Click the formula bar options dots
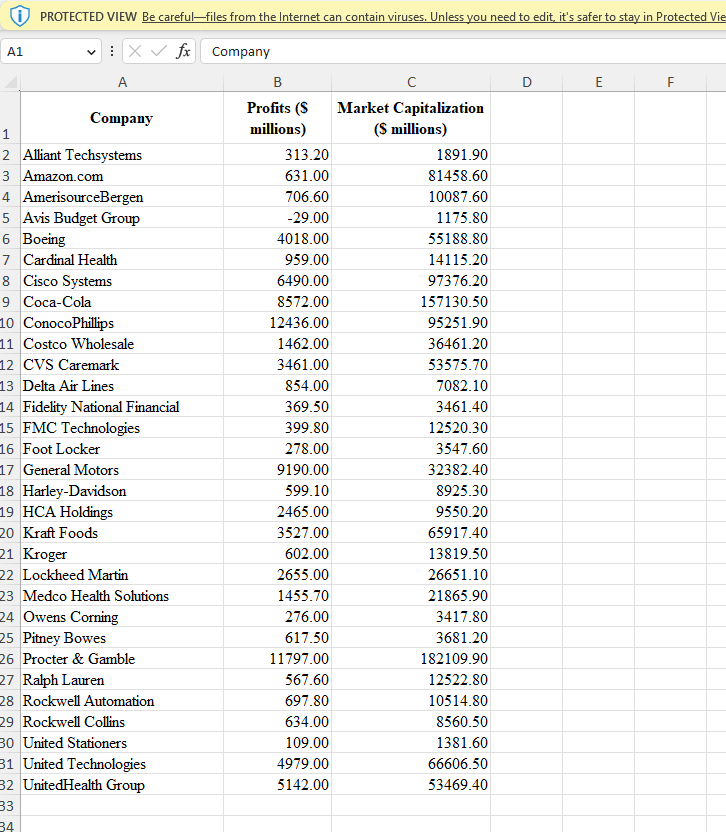 pyautogui.click(x=111, y=51)
